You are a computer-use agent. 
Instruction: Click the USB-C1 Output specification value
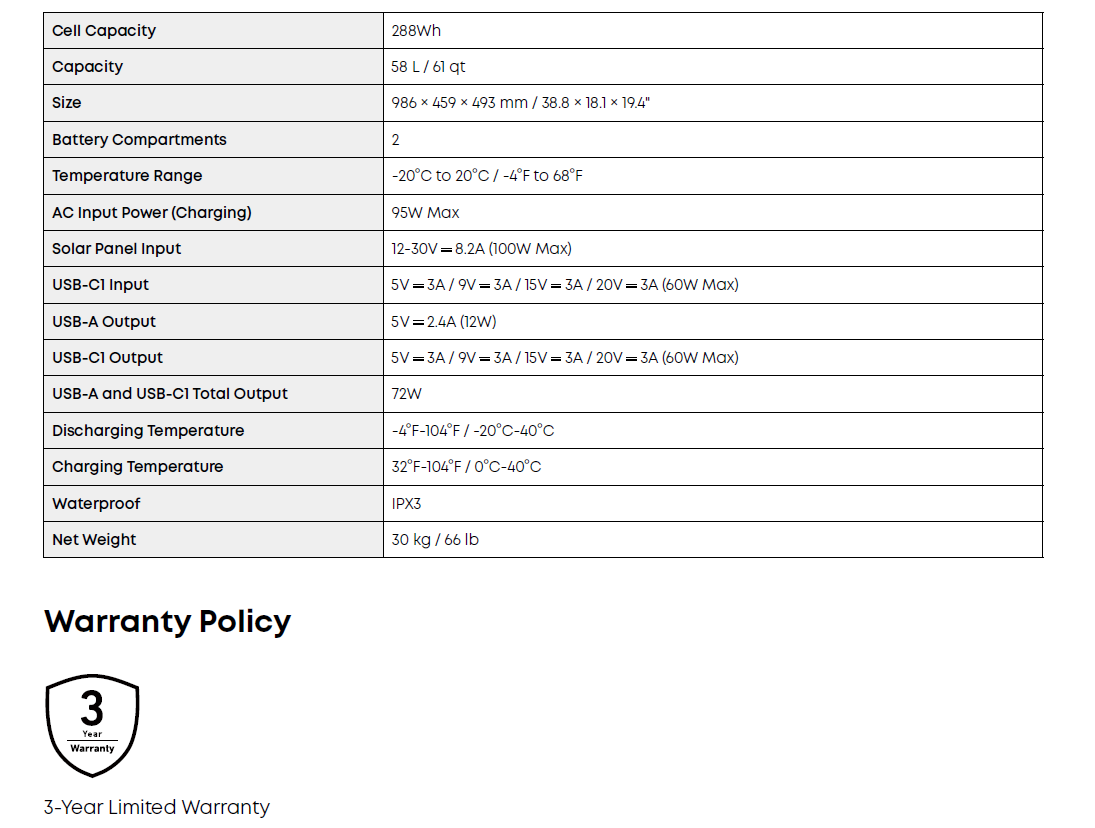(565, 358)
